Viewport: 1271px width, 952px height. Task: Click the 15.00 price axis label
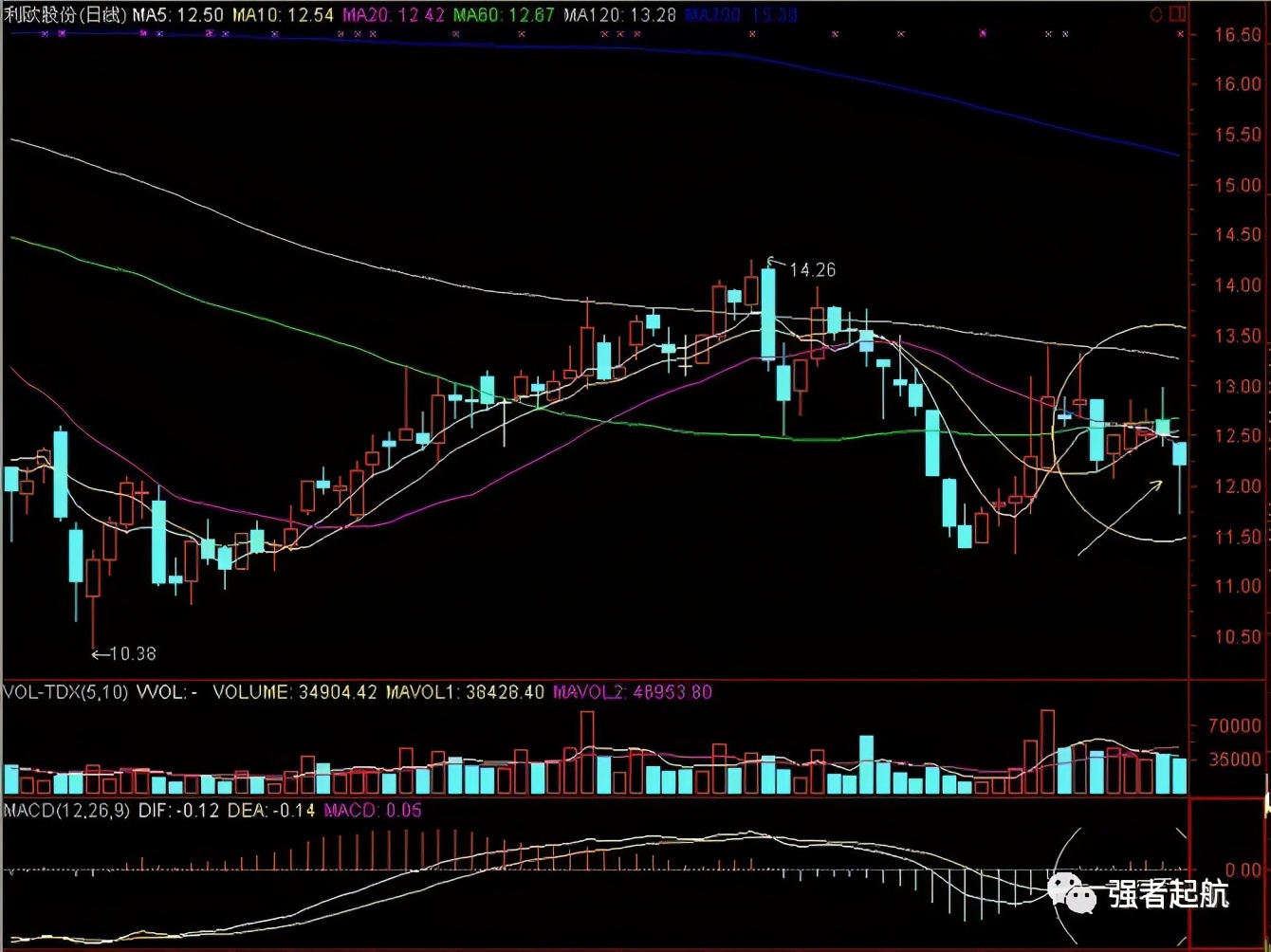click(x=1237, y=185)
